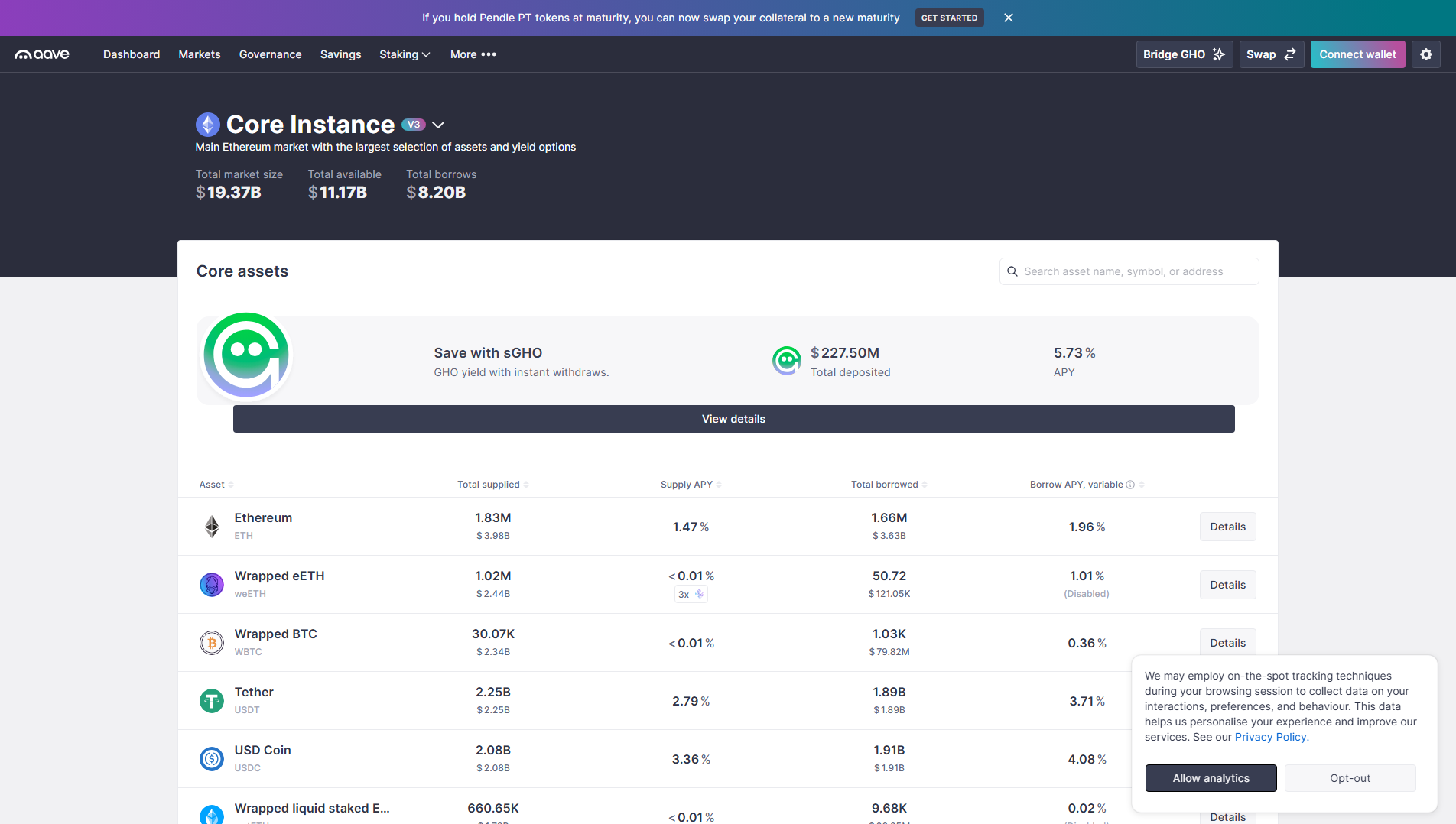This screenshot has height=824, width=1456.
Task: Expand the Core Instance market selector chevron
Action: point(438,125)
